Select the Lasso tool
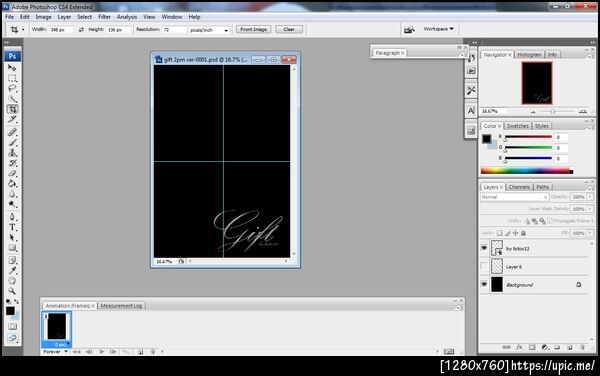Viewport: 600px width, 376px height. tap(12, 89)
